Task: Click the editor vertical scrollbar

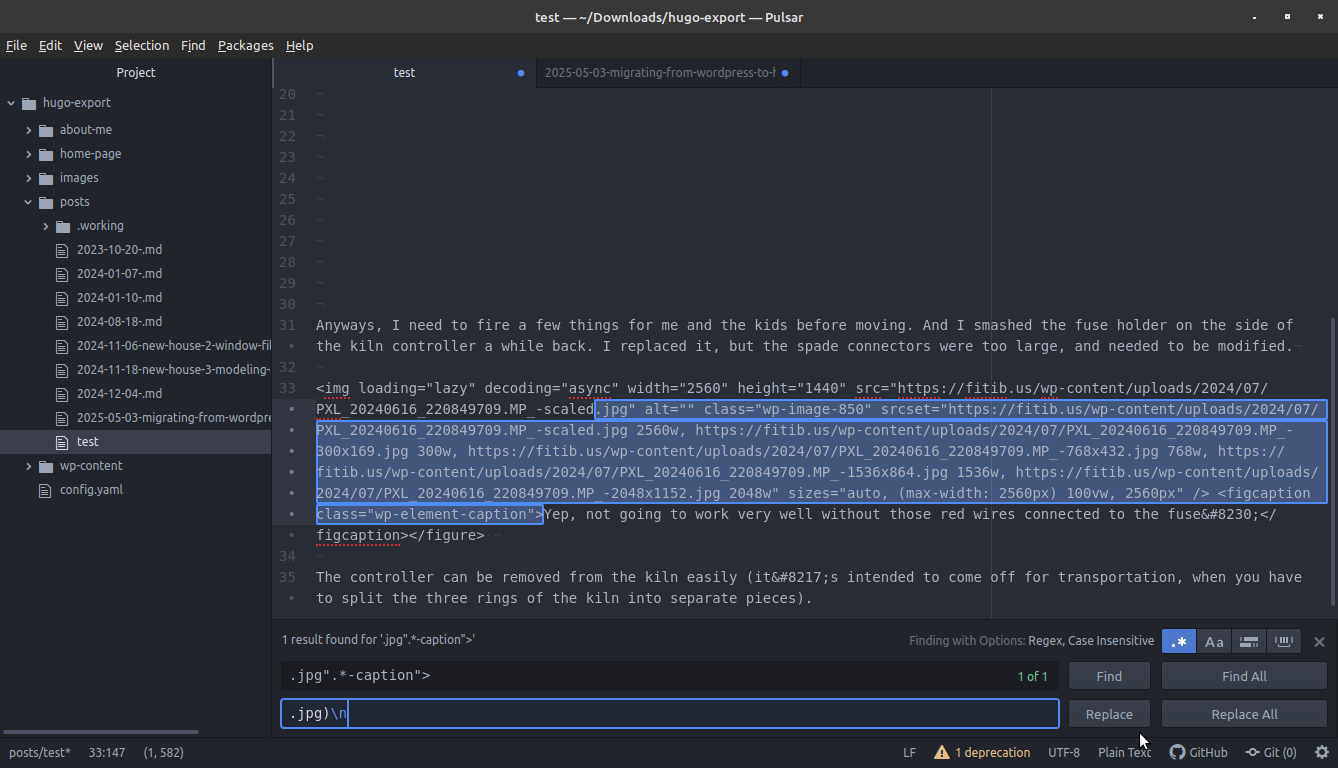Action: pos(1332,462)
